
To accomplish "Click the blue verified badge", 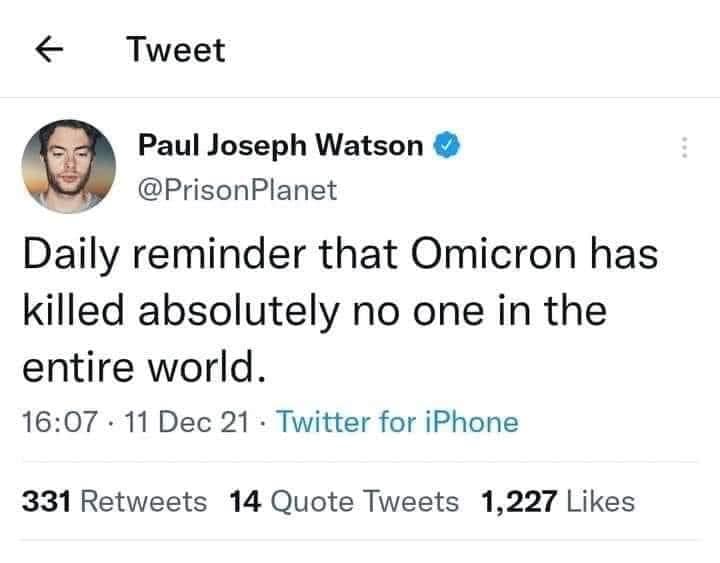I will 447,145.
